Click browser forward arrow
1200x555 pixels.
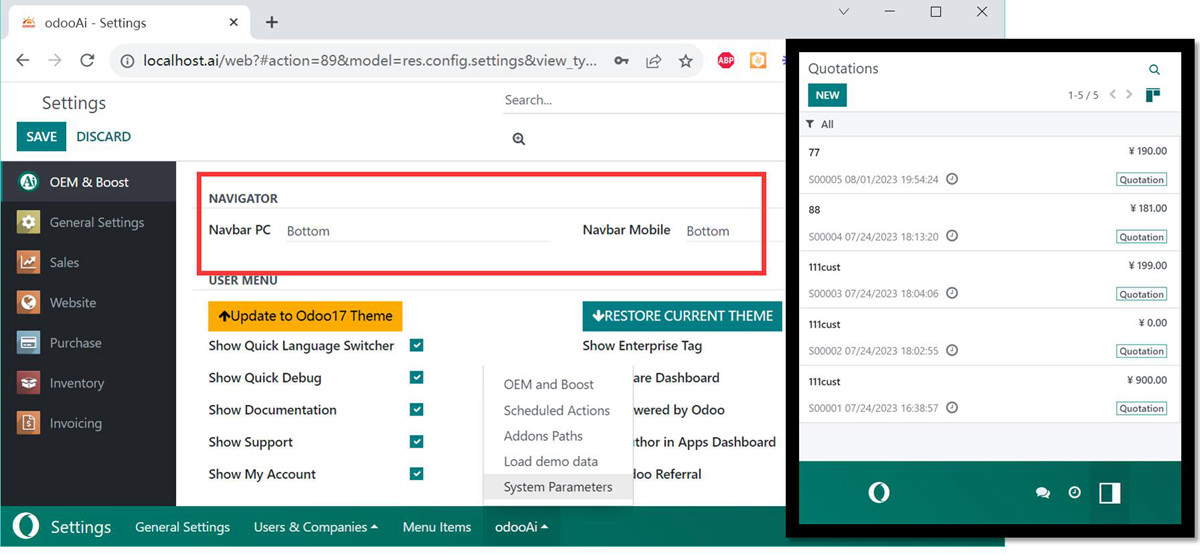point(55,61)
